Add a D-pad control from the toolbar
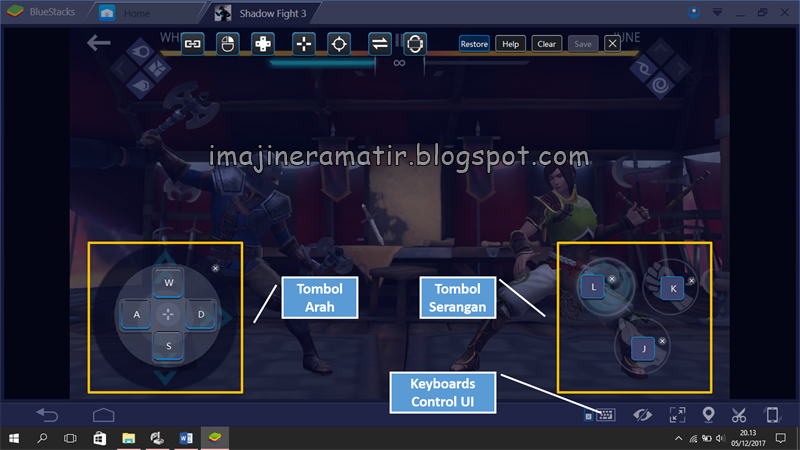Screen dimensions: 800x450 tap(263, 44)
